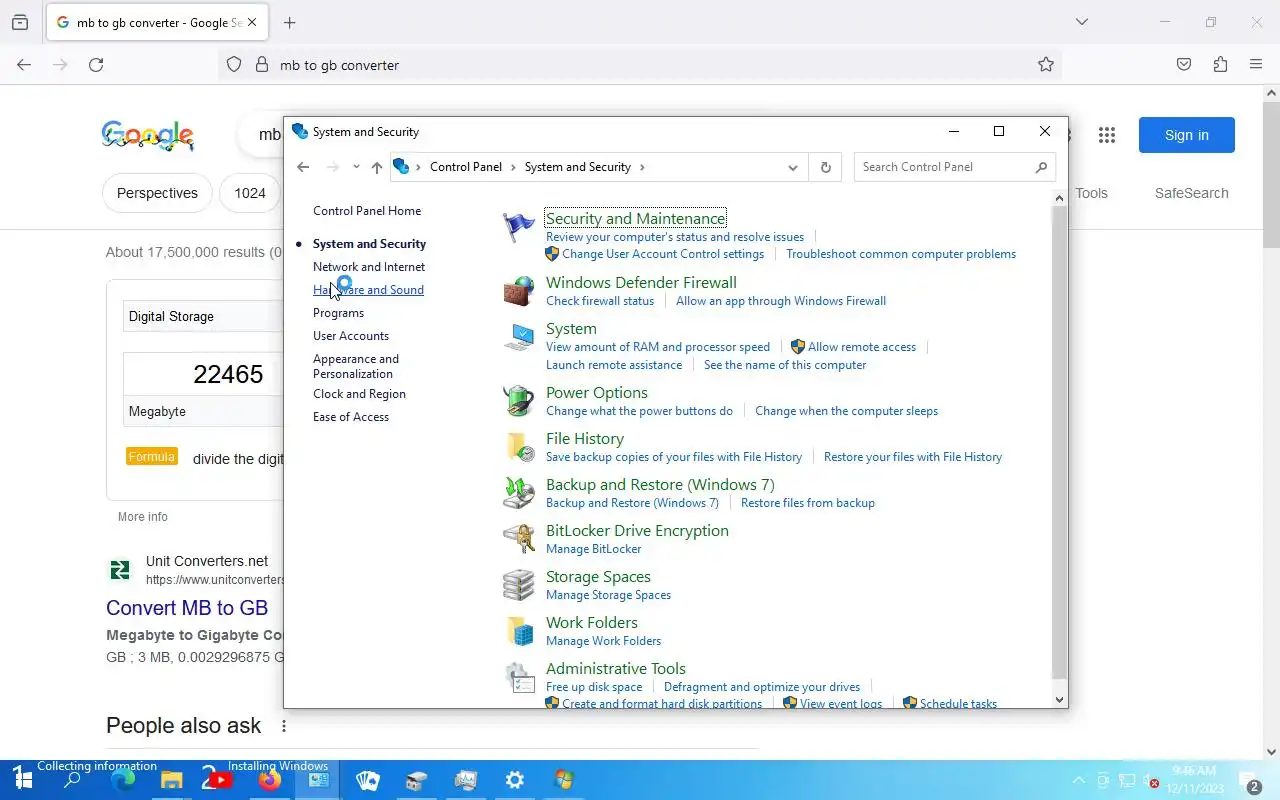Open Hardware and Sound category
This screenshot has height=800, width=1280.
pos(368,290)
